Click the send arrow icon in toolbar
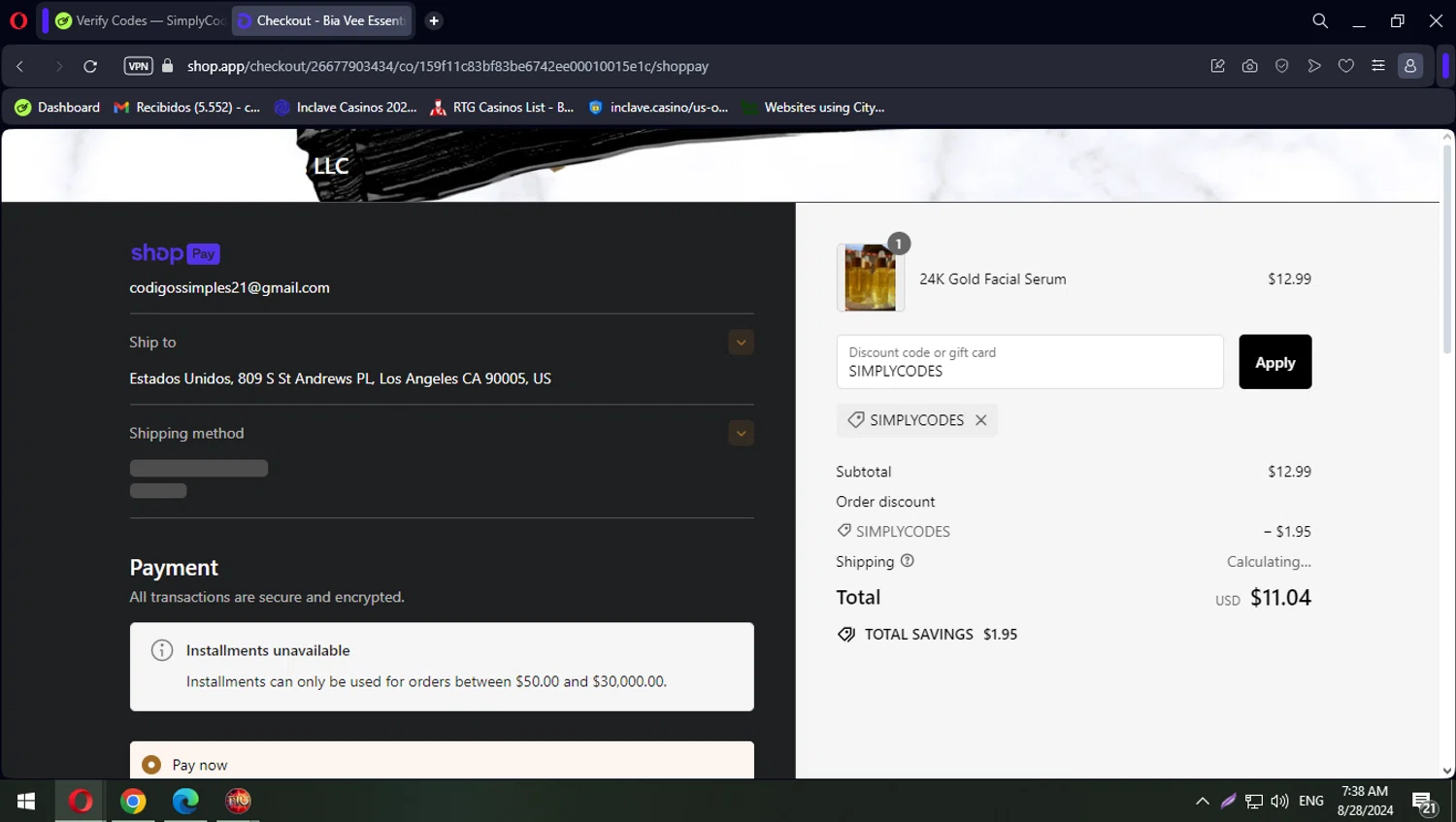The width and height of the screenshot is (1456, 822). (1314, 66)
